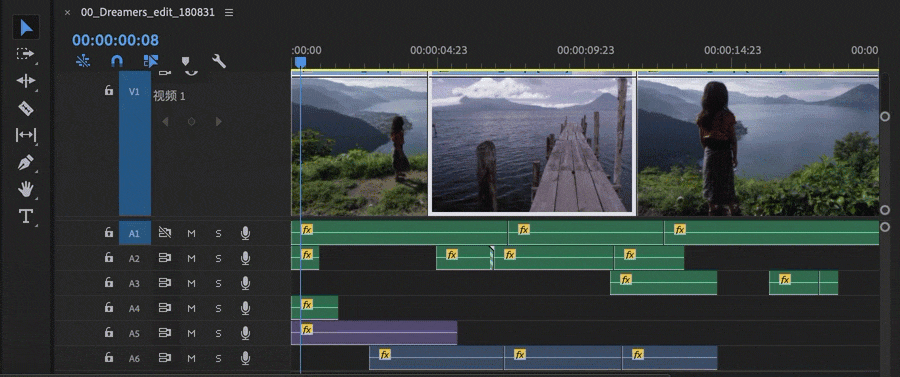This screenshot has height=377, width=900.
Task: Toggle sync lock on track A6
Action: (x=165, y=358)
